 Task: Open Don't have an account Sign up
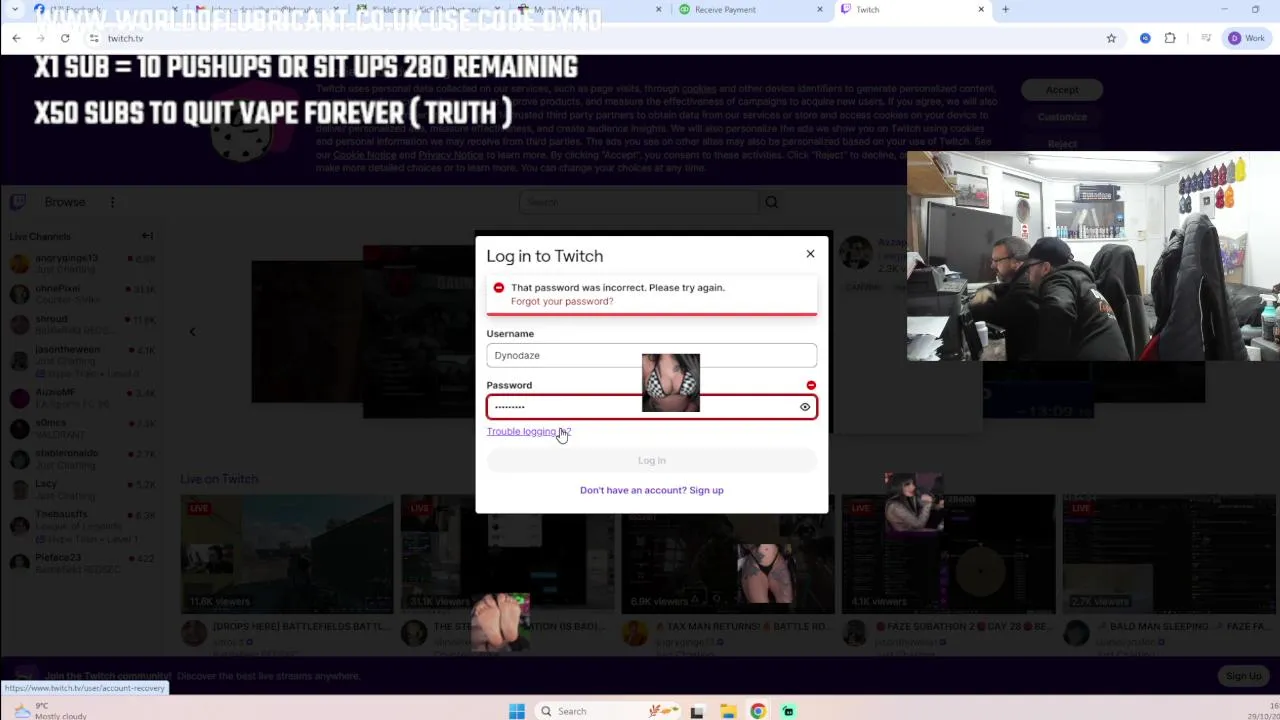point(651,490)
